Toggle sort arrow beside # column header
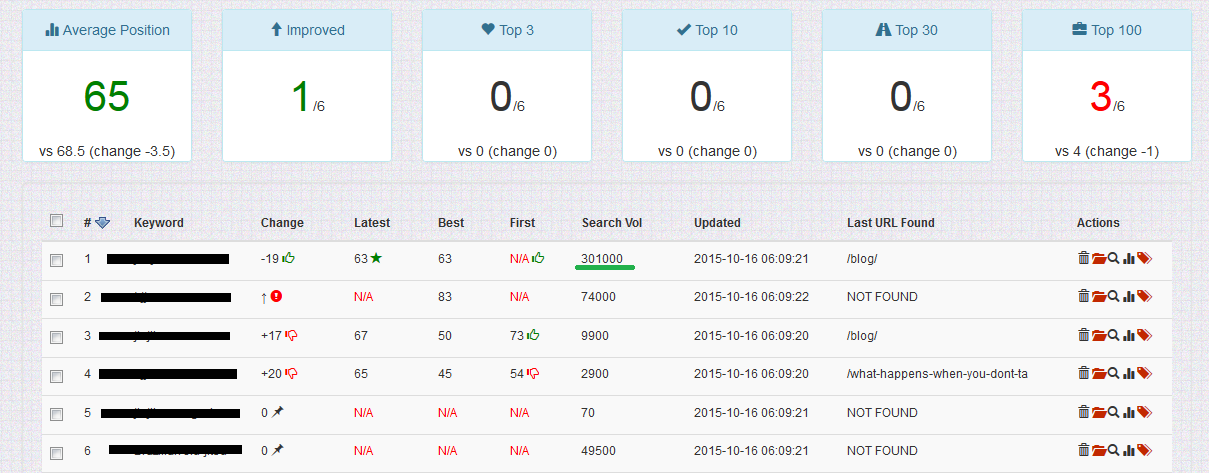The image size is (1209, 473). [x=103, y=223]
